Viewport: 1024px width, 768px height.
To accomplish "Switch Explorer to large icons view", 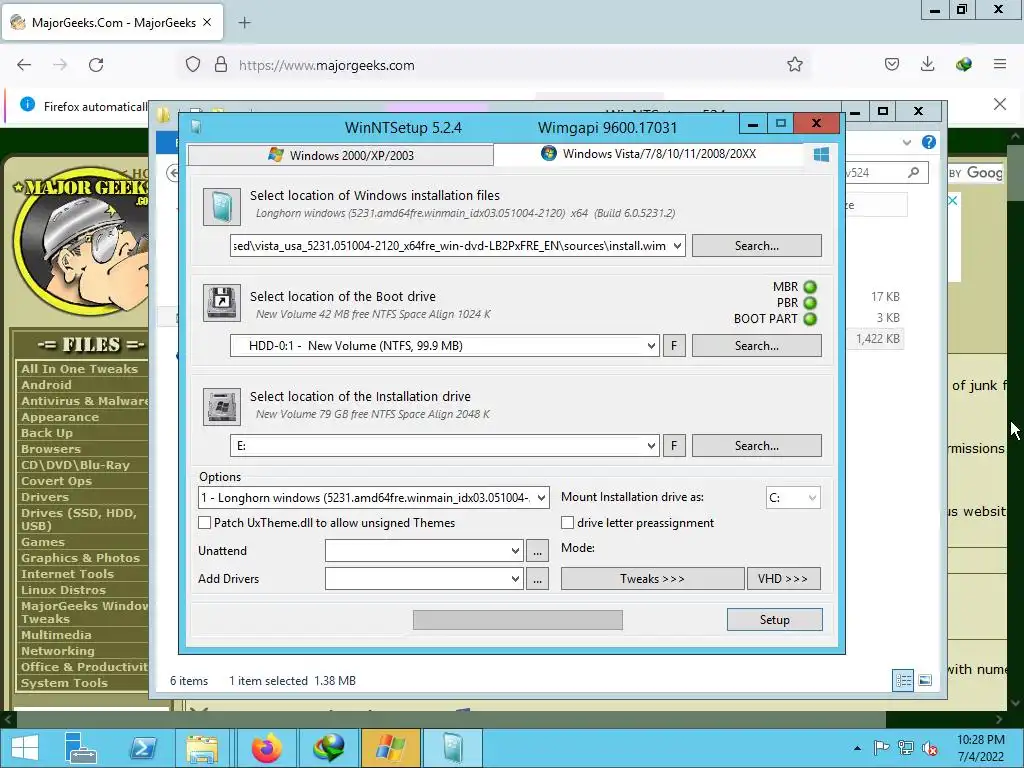I will pyautogui.click(x=925, y=680).
